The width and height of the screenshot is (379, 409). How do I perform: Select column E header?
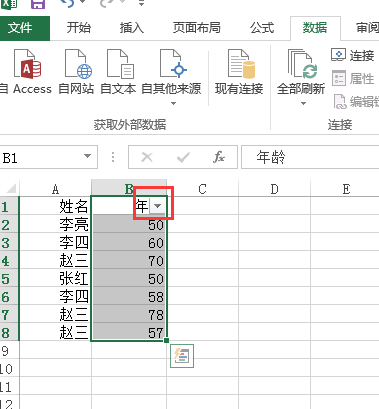click(x=346, y=189)
